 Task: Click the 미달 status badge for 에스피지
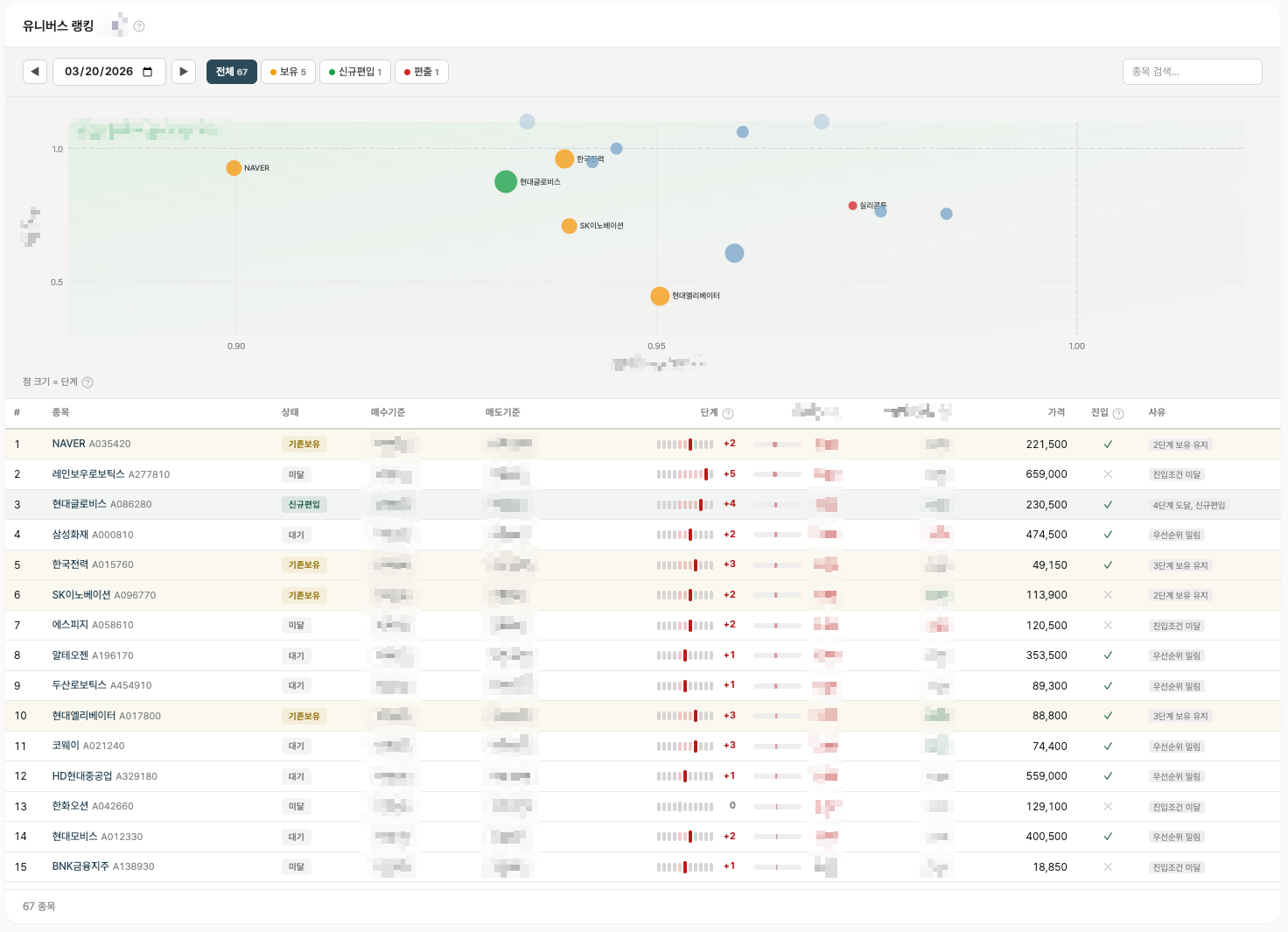[x=297, y=626]
